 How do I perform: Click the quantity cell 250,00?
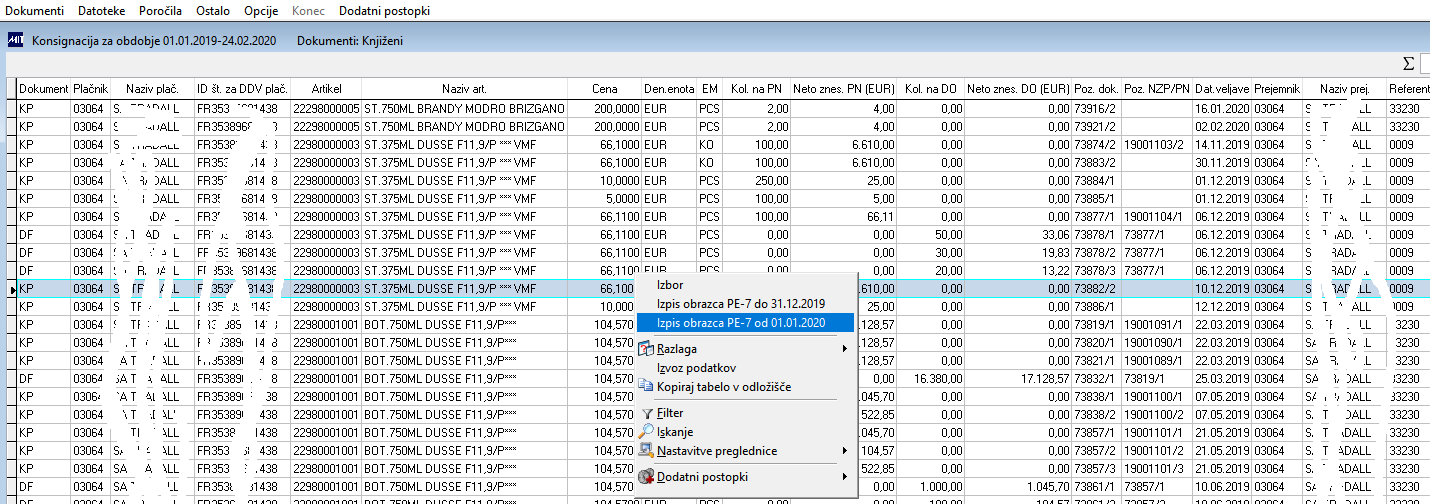pyautogui.click(x=756, y=180)
